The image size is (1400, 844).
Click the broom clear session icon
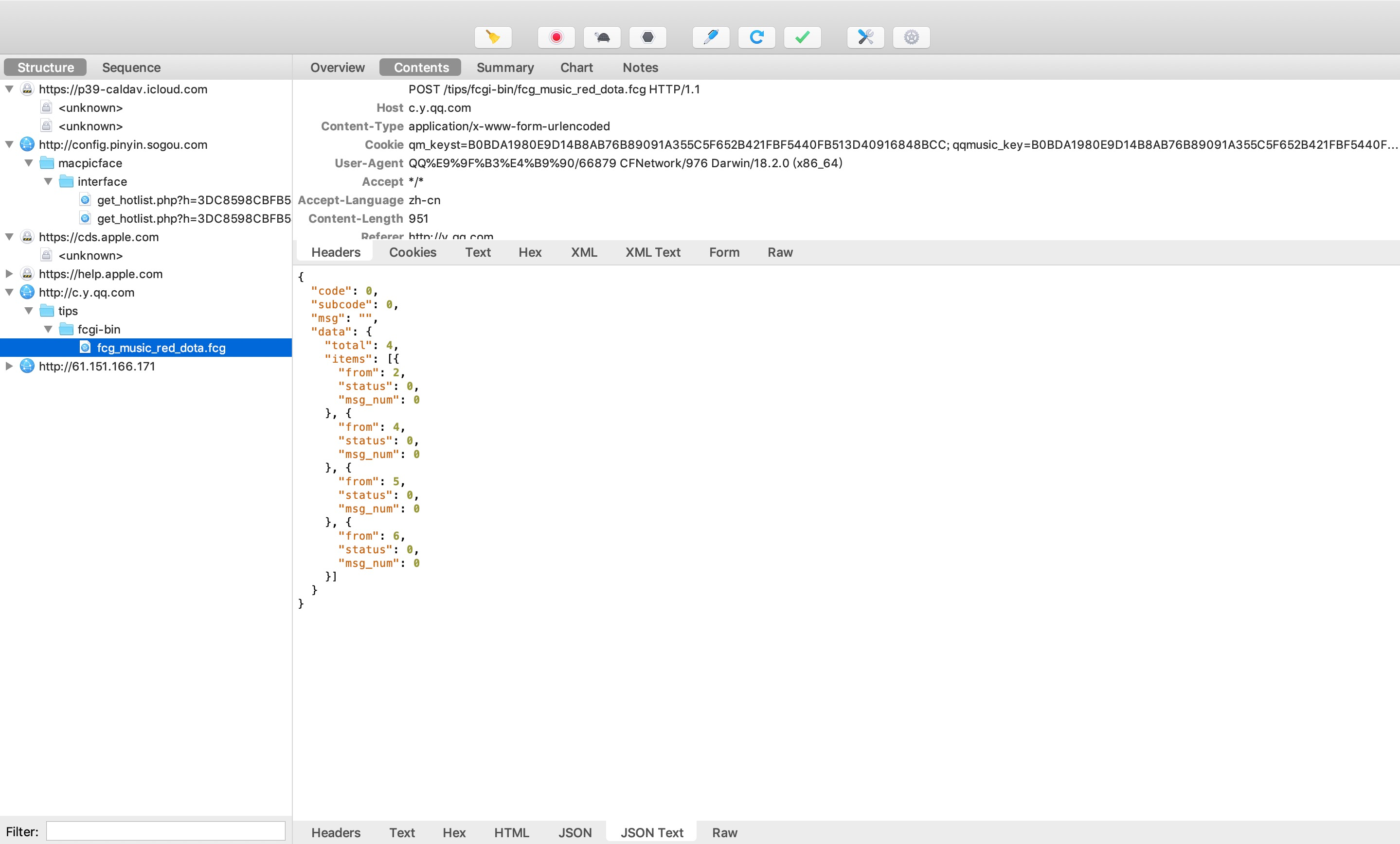tap(493, 37)
